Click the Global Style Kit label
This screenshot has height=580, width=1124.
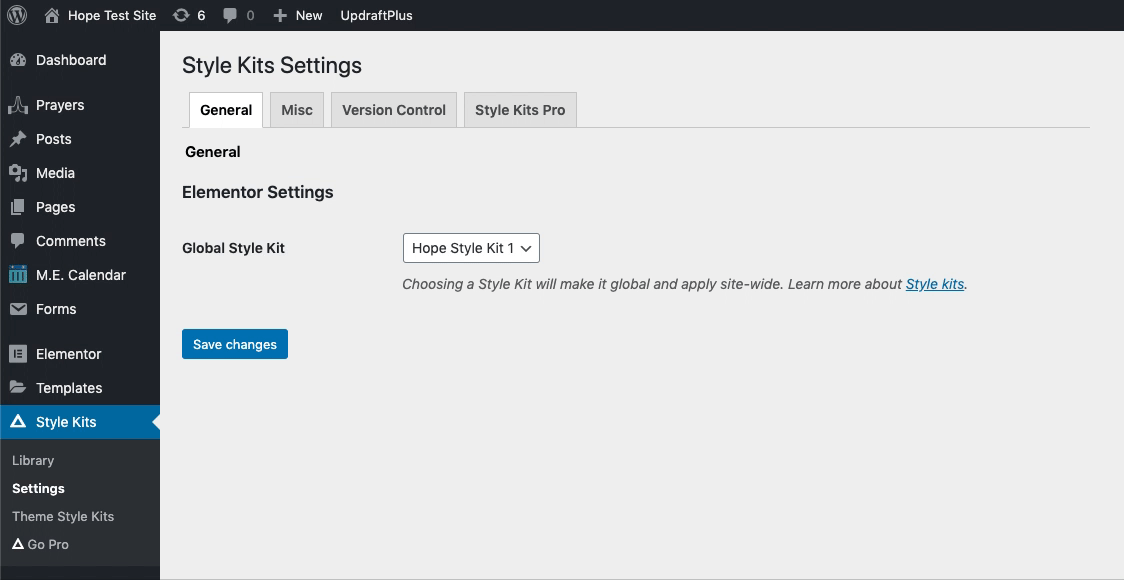coord(234,248)
